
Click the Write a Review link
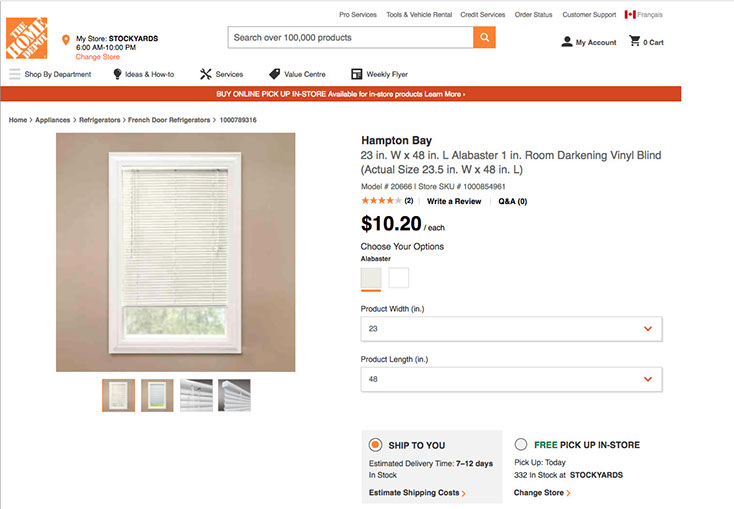click(454, 201)
